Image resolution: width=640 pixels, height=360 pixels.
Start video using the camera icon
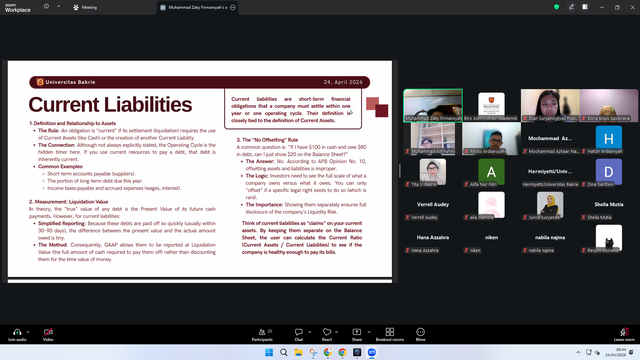point(48,332)
